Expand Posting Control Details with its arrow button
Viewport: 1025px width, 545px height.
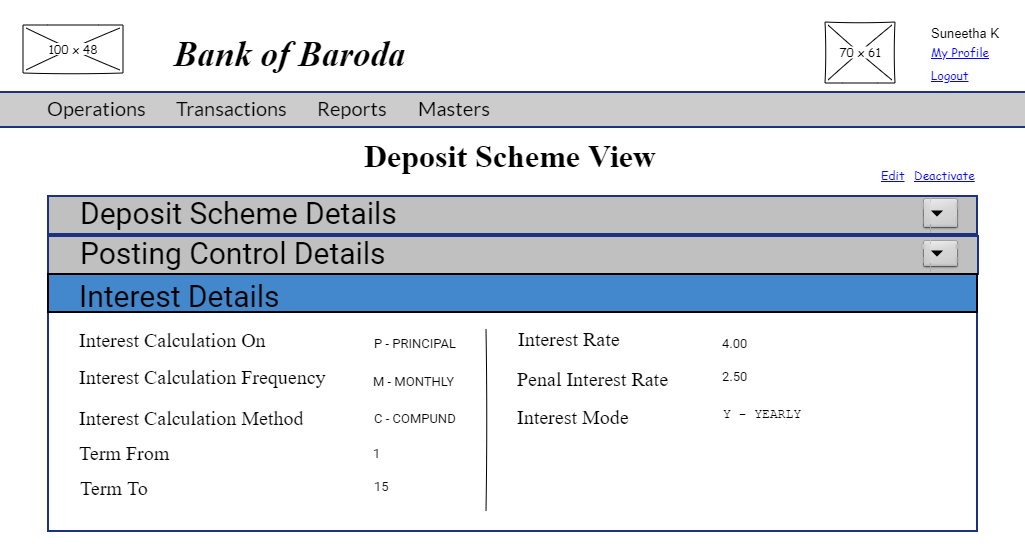point(940,254)
